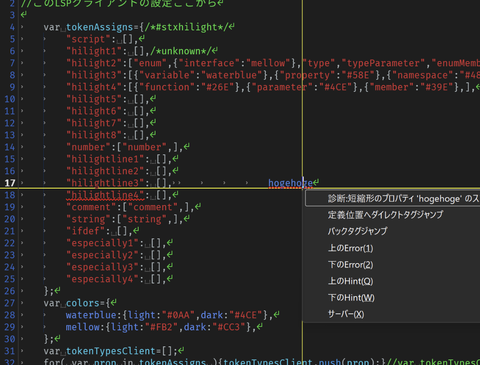480x365 pixels.
Task: Click "string" key on line 20
Action: (88, 219)
